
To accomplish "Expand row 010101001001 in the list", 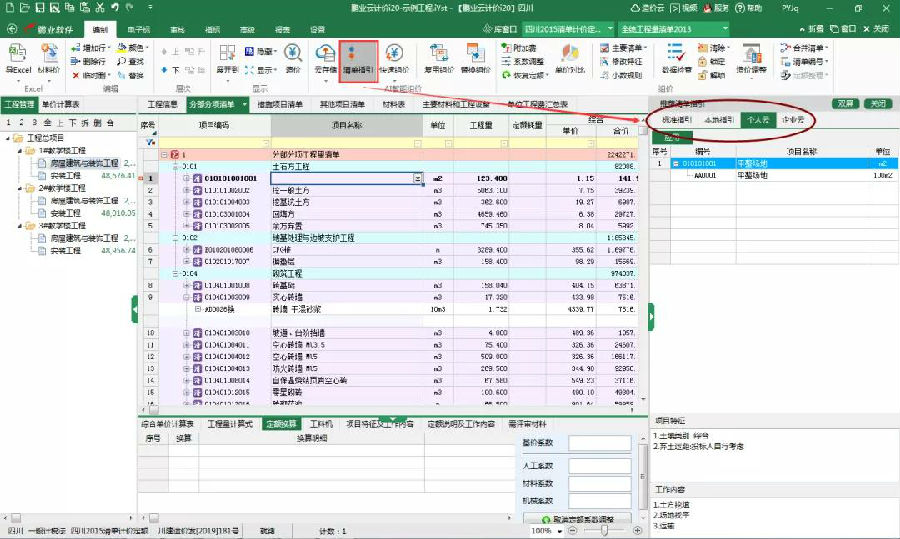I will coord(186,178).
